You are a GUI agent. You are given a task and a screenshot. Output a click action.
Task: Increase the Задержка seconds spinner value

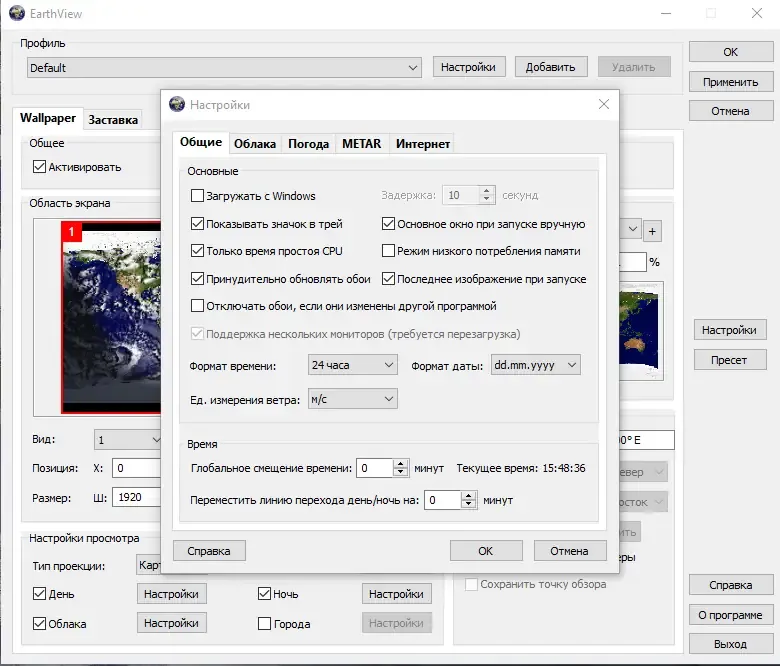(487, 190)
